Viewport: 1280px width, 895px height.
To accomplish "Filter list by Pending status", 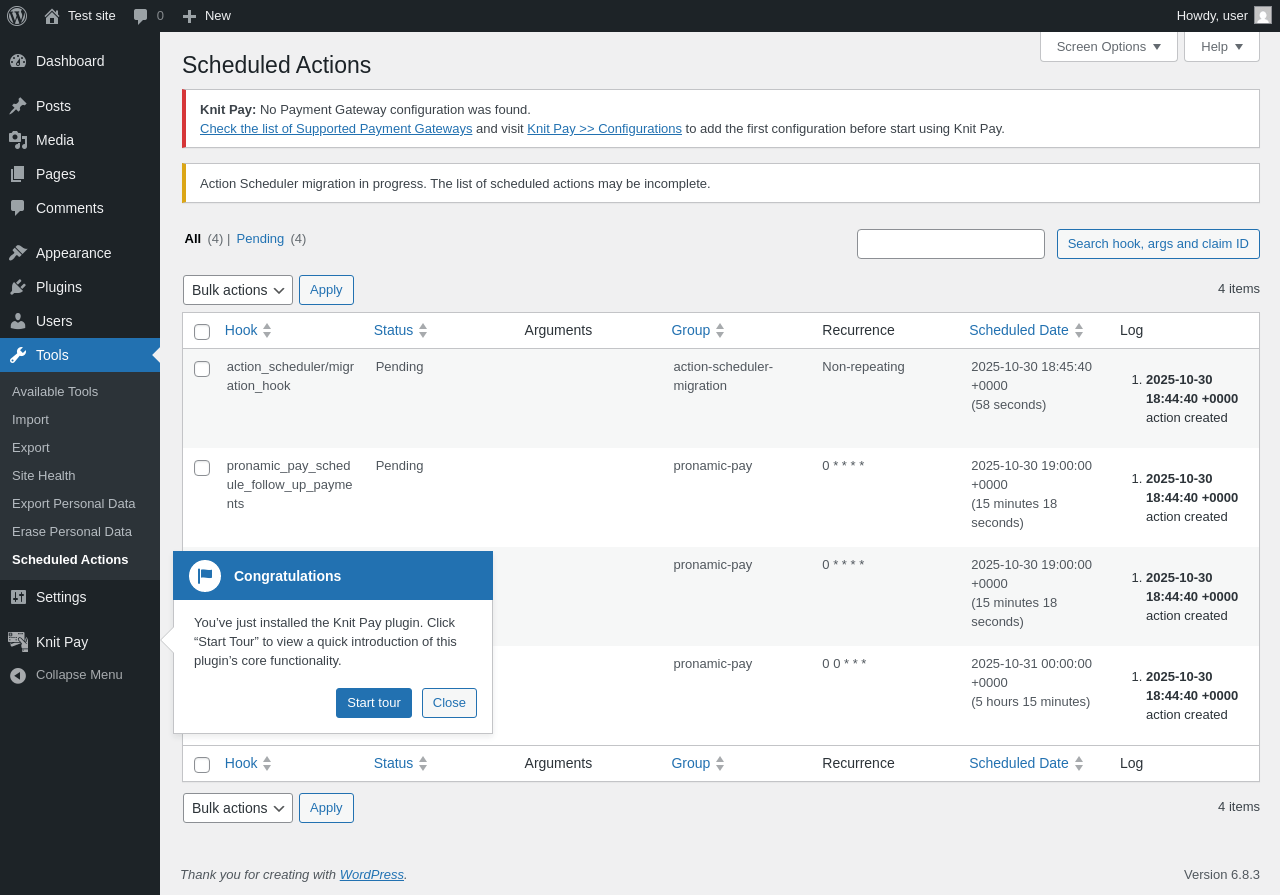I will tap(260, 239).
